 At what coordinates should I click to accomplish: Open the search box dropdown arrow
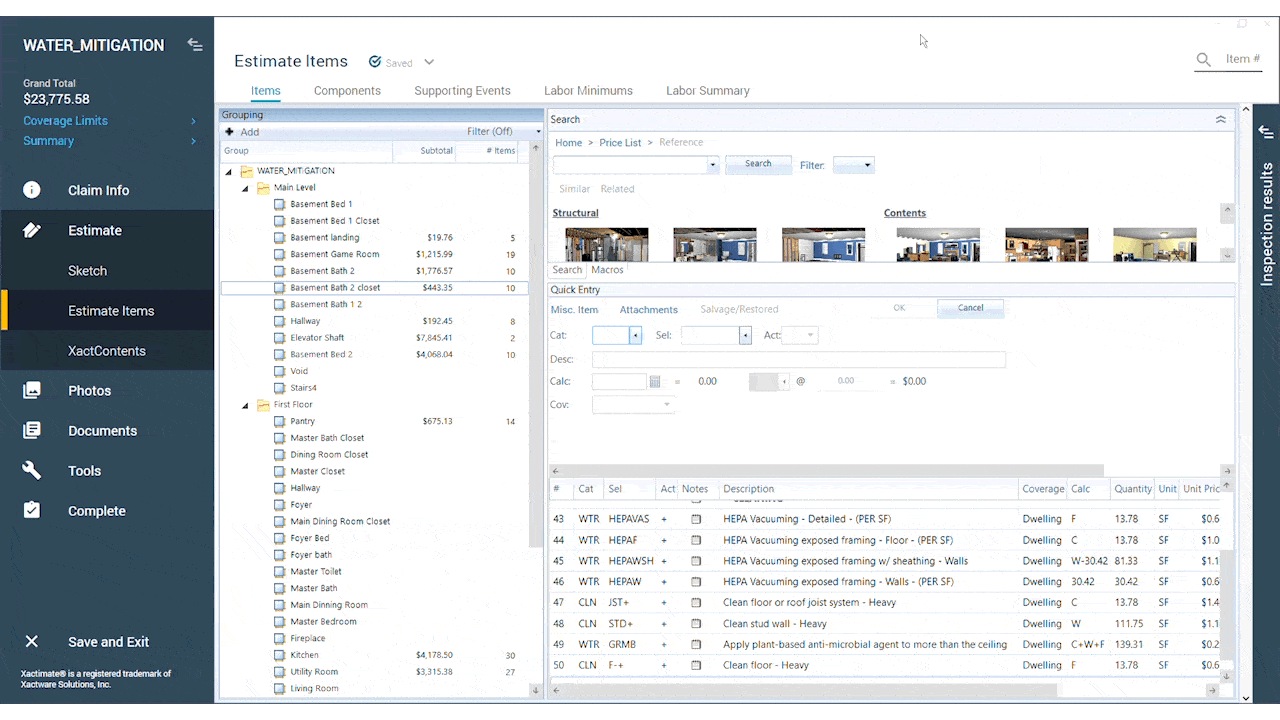[712, 165]
